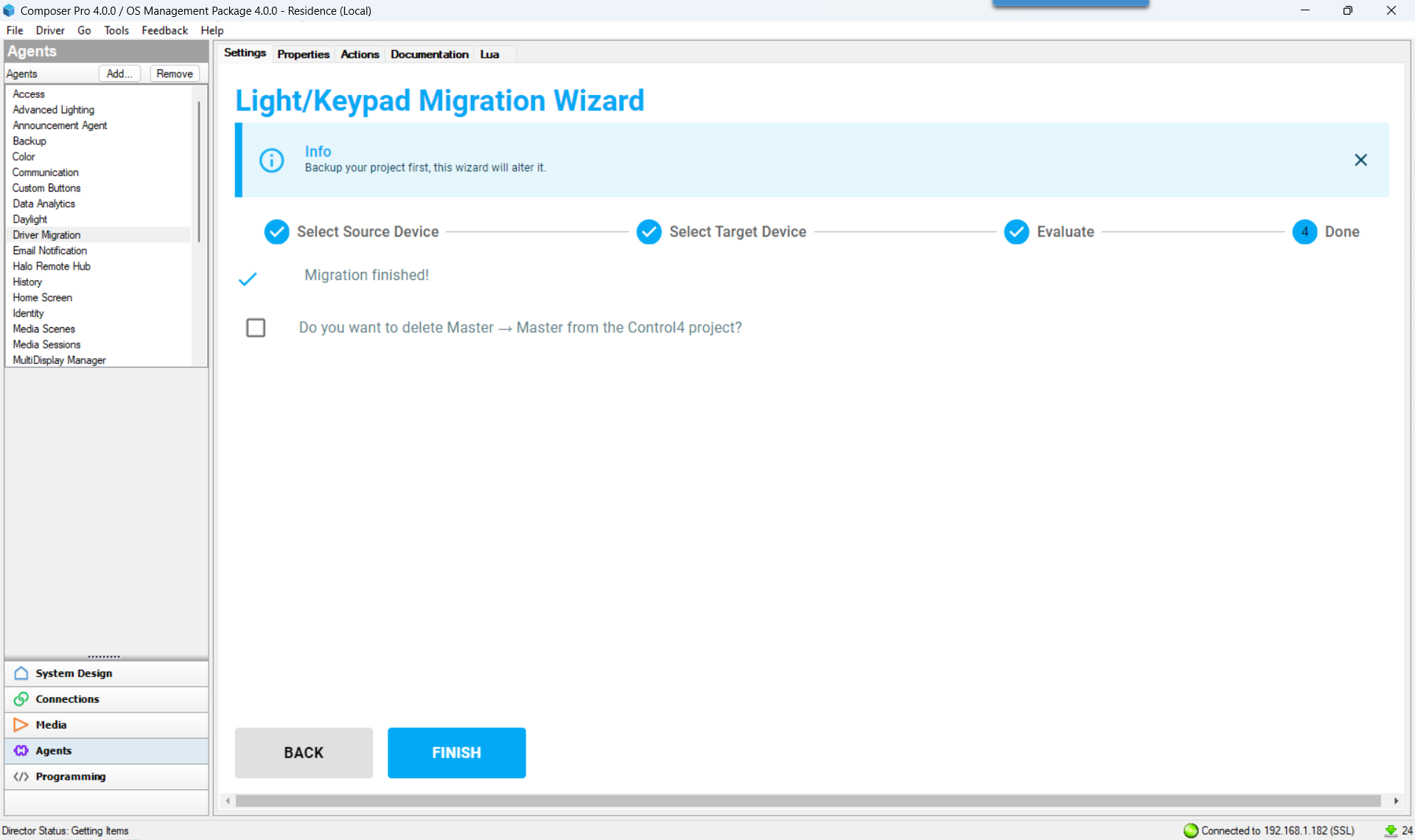
Task: Open Programming code brackets icon
Action: coord(21,776)
